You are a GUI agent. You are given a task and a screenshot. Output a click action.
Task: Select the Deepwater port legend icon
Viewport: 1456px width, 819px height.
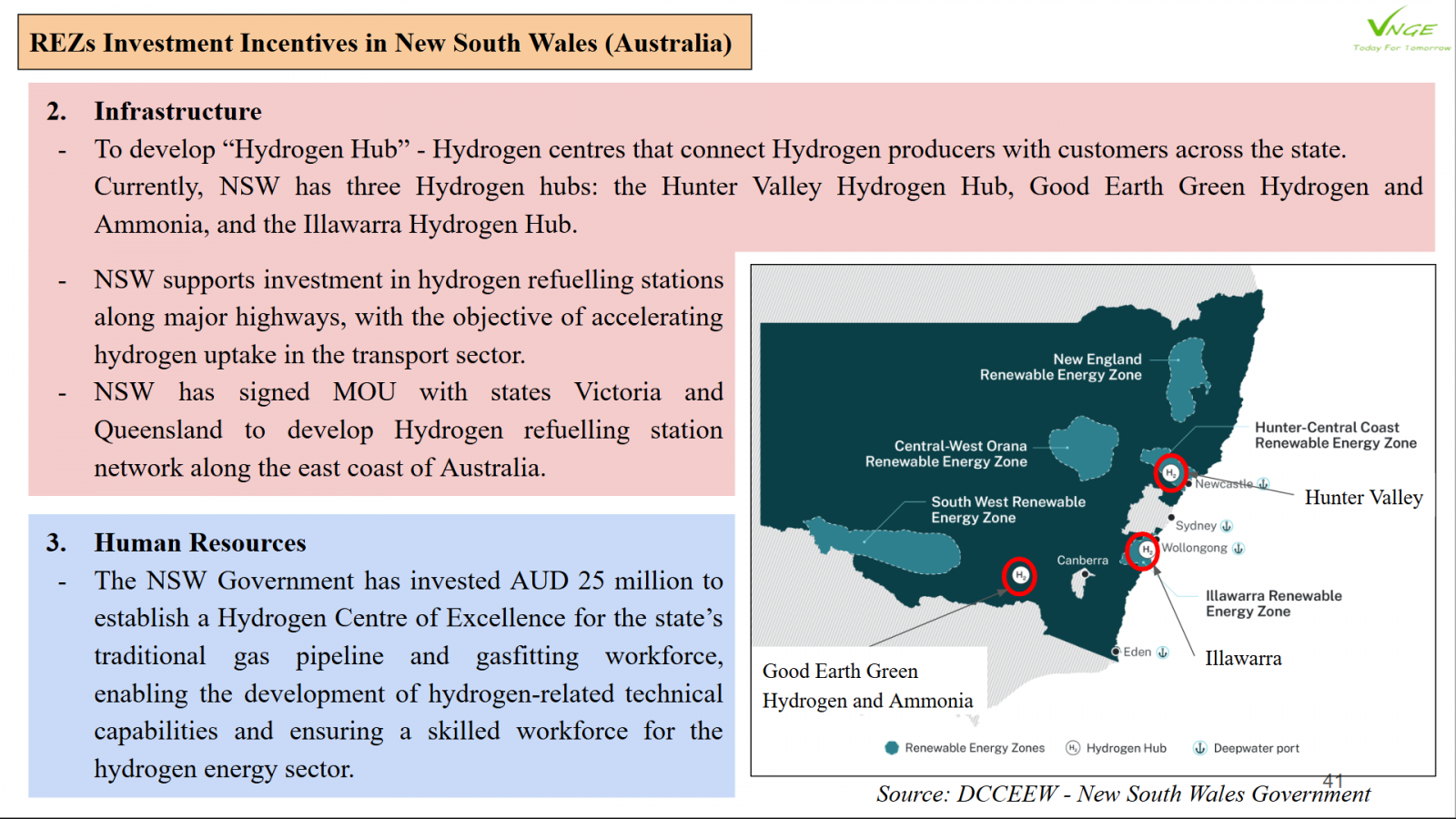1199,748
